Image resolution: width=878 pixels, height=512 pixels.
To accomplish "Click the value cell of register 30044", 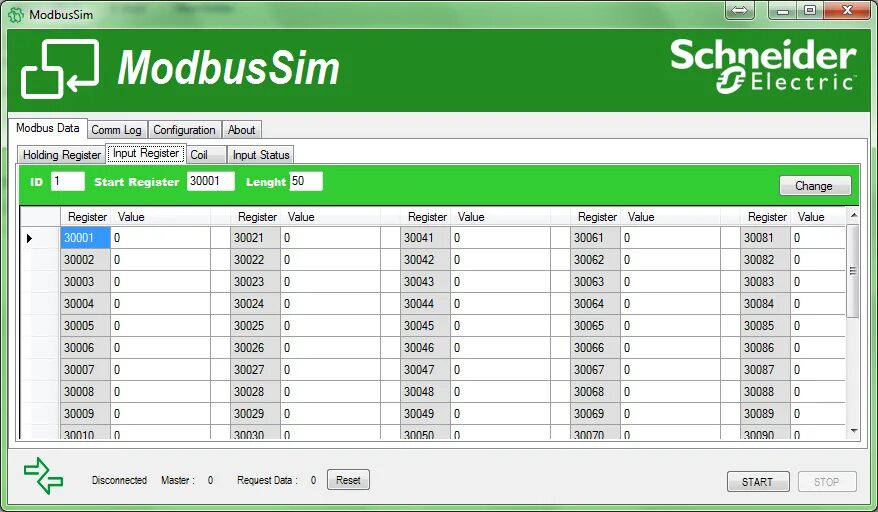I will 501,304.
